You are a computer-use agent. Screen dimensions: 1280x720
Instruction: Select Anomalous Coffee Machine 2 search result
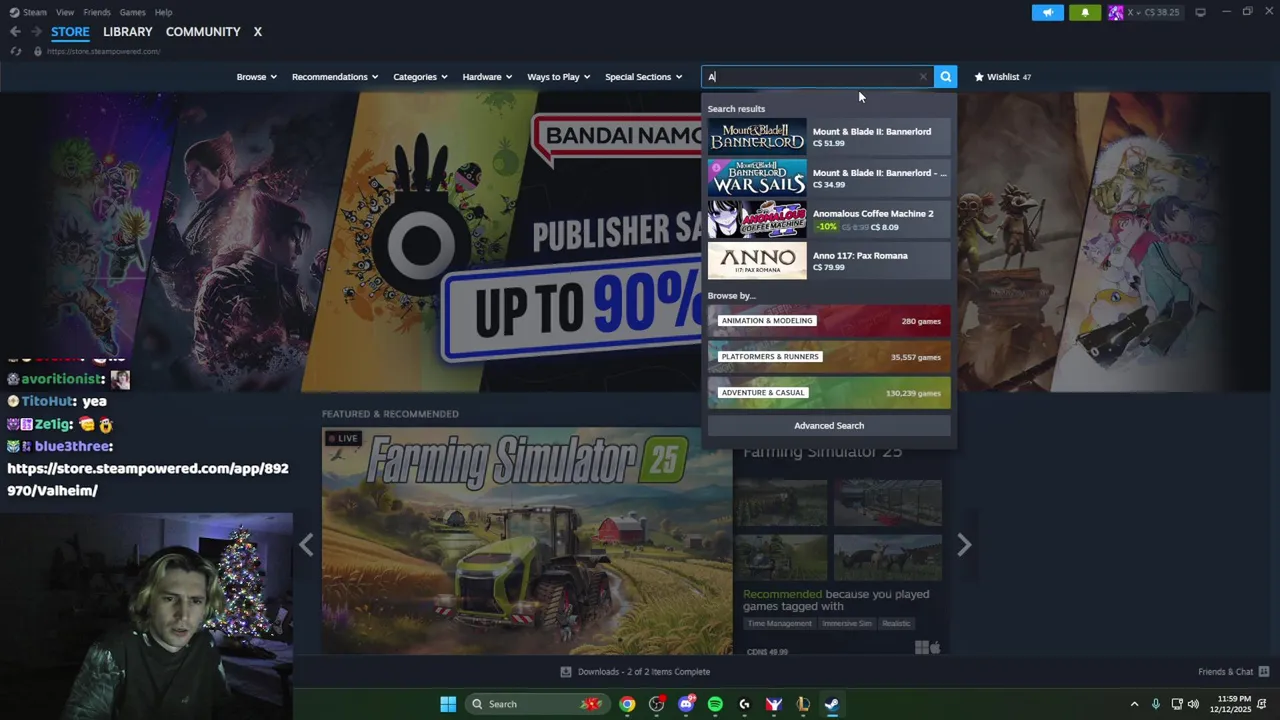point(829,219)
